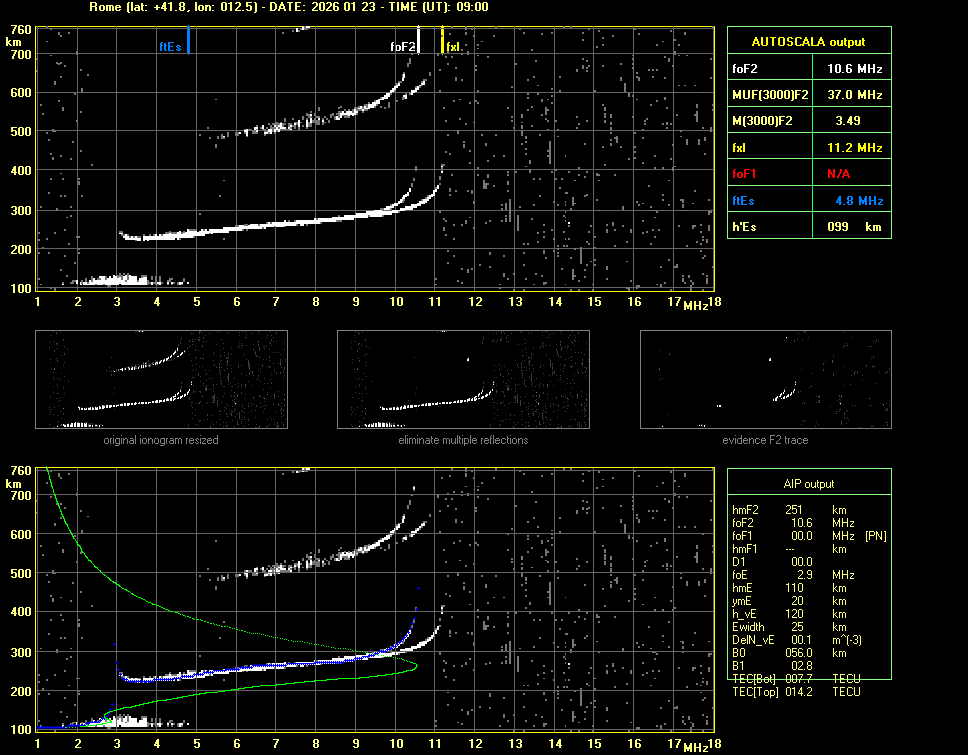Click the Rome date and time title text
This screenshot has height=755, width=968.
point(289,7)
